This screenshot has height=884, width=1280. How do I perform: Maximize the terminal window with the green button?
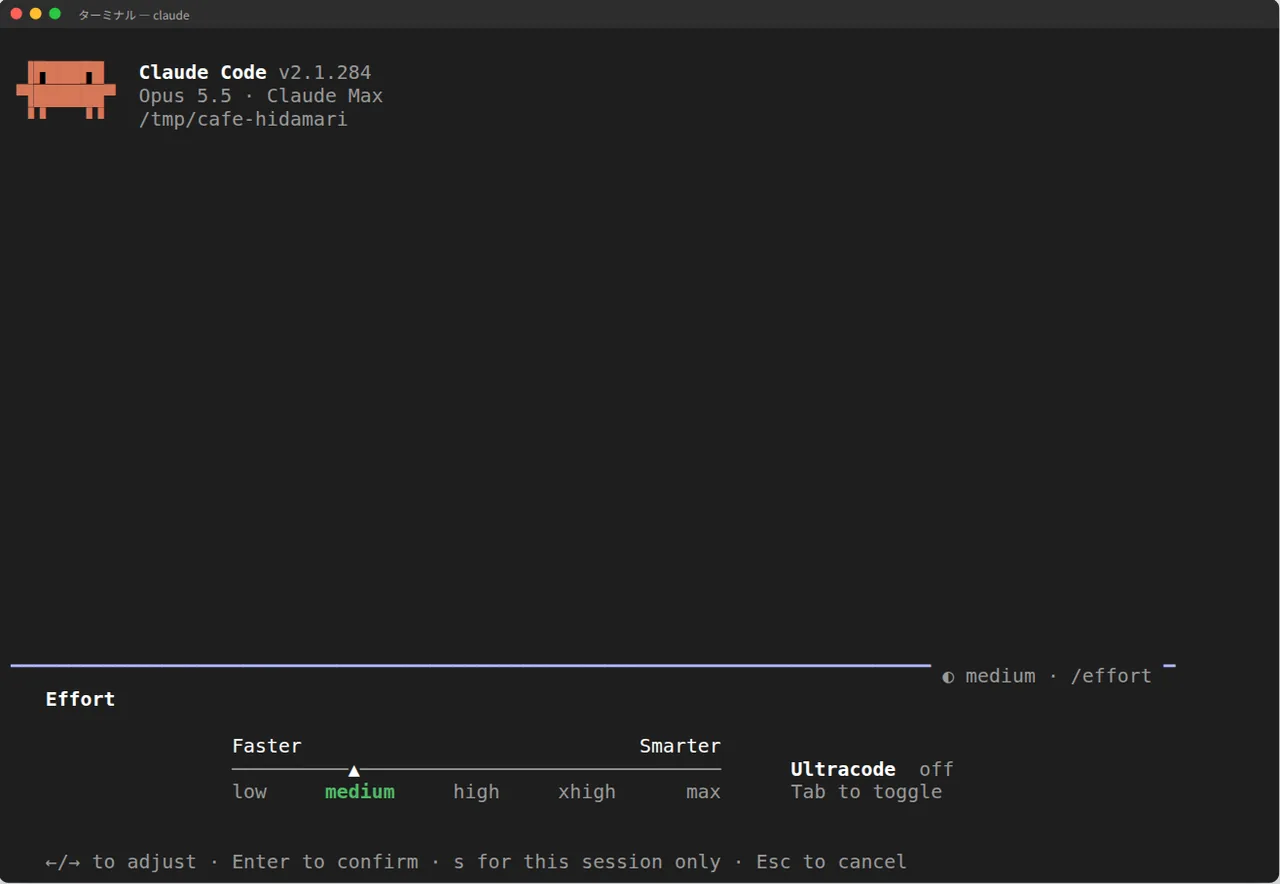(55, 14)
